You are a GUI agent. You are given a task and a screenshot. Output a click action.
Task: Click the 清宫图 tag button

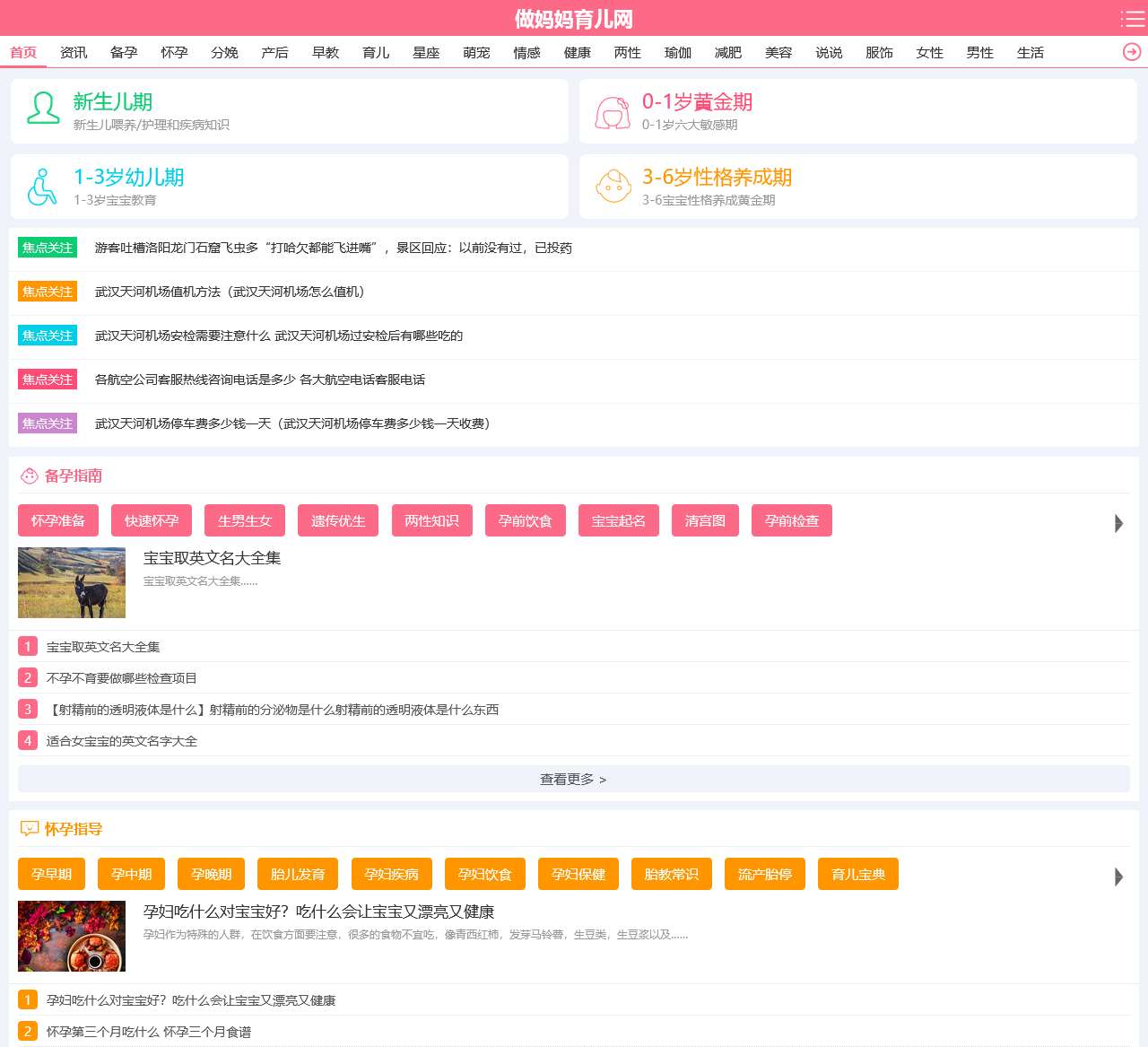point(705,520)
